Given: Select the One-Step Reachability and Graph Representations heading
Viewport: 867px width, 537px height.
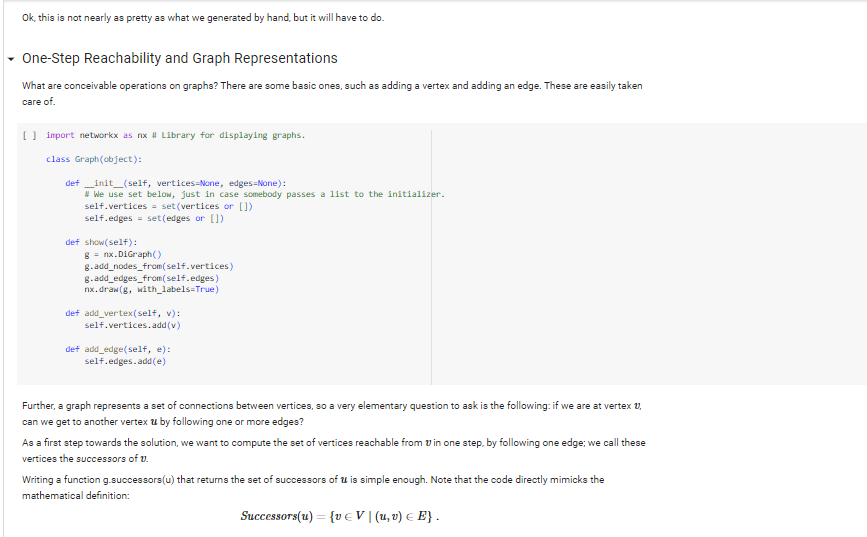Looking at the screenshot, I should click(180, 58).
